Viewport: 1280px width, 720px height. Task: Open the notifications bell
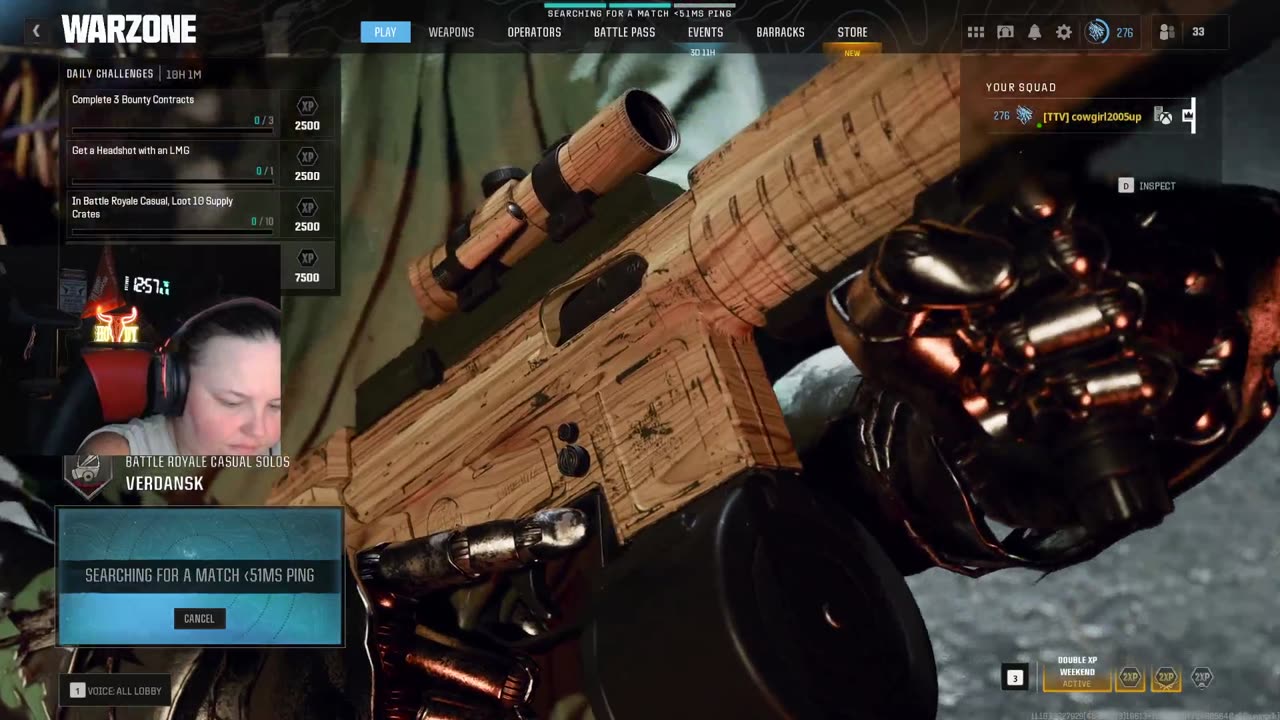[x=1035, y=32]
